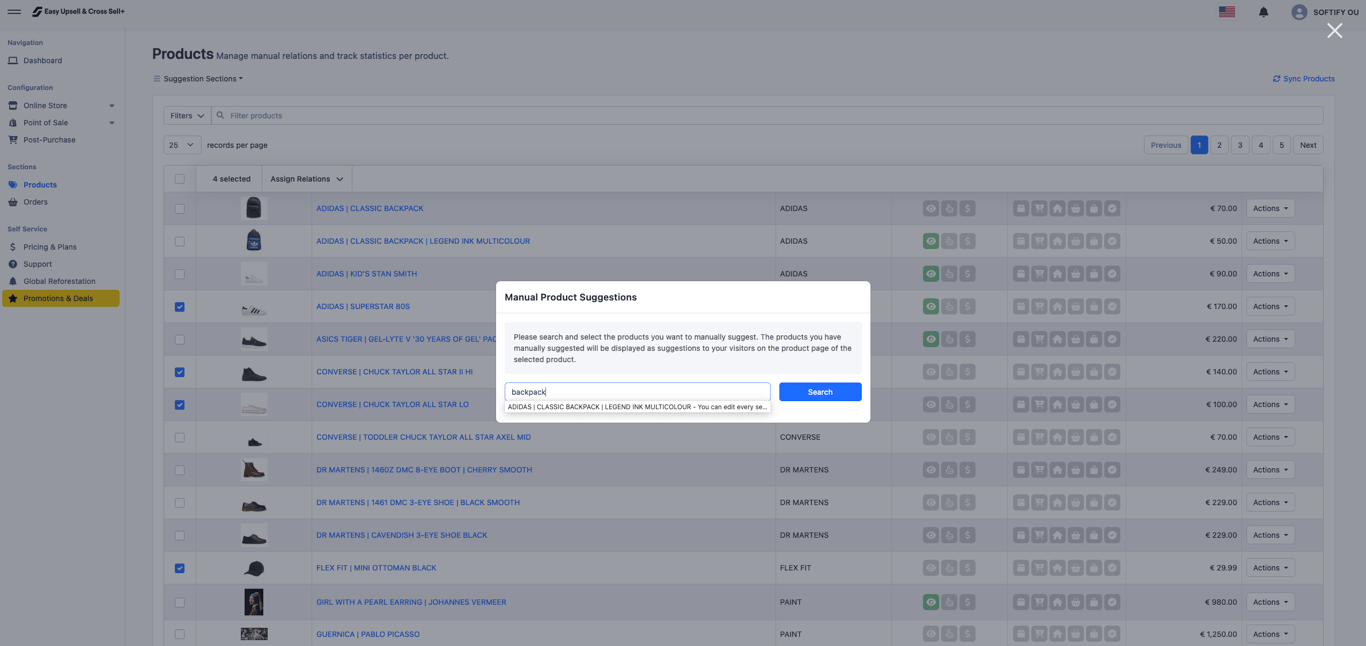
Task: Go to Orders in the sidebar
Action: coord(35,202)
